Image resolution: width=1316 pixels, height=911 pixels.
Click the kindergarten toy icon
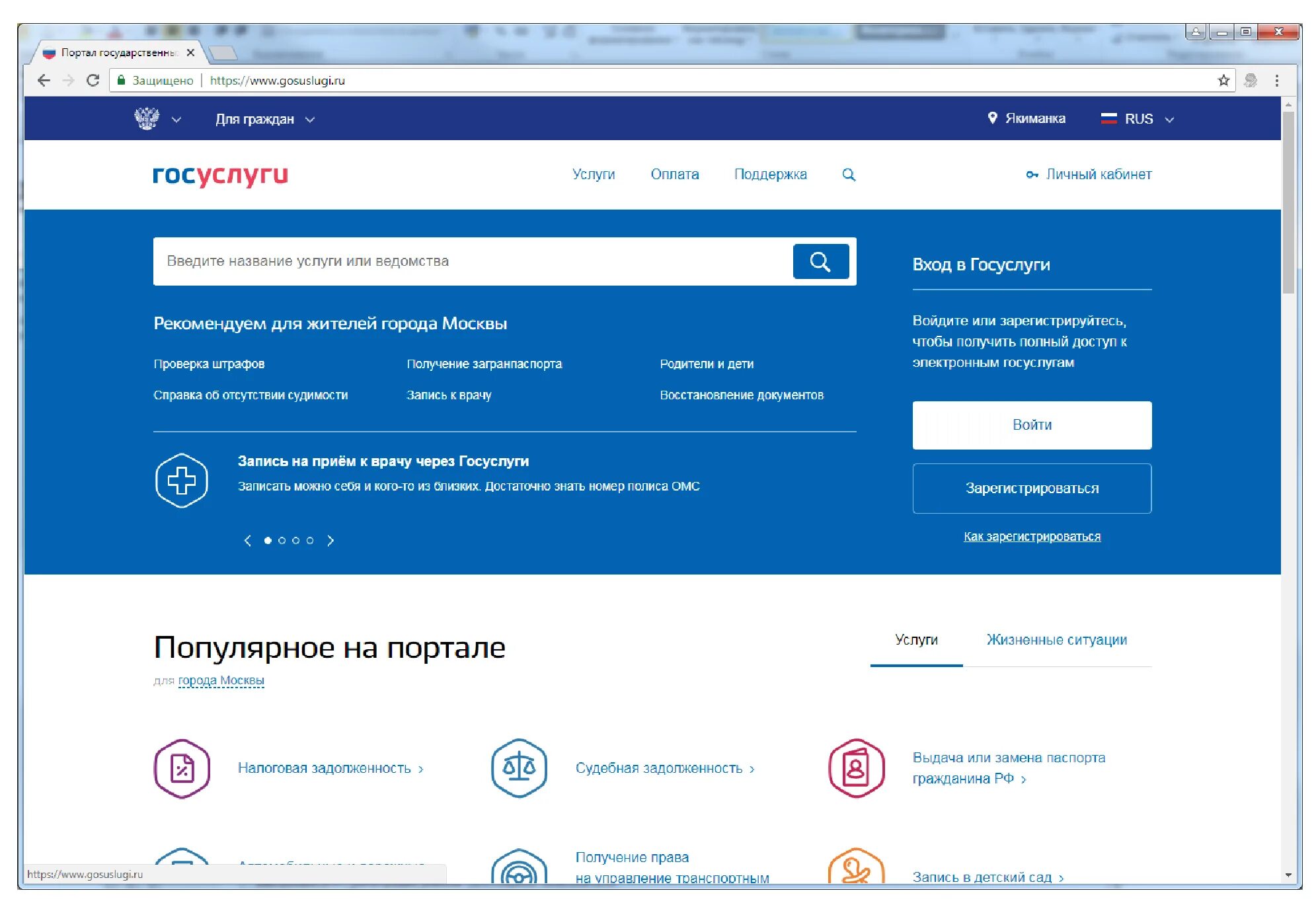(x=856, y=867)
